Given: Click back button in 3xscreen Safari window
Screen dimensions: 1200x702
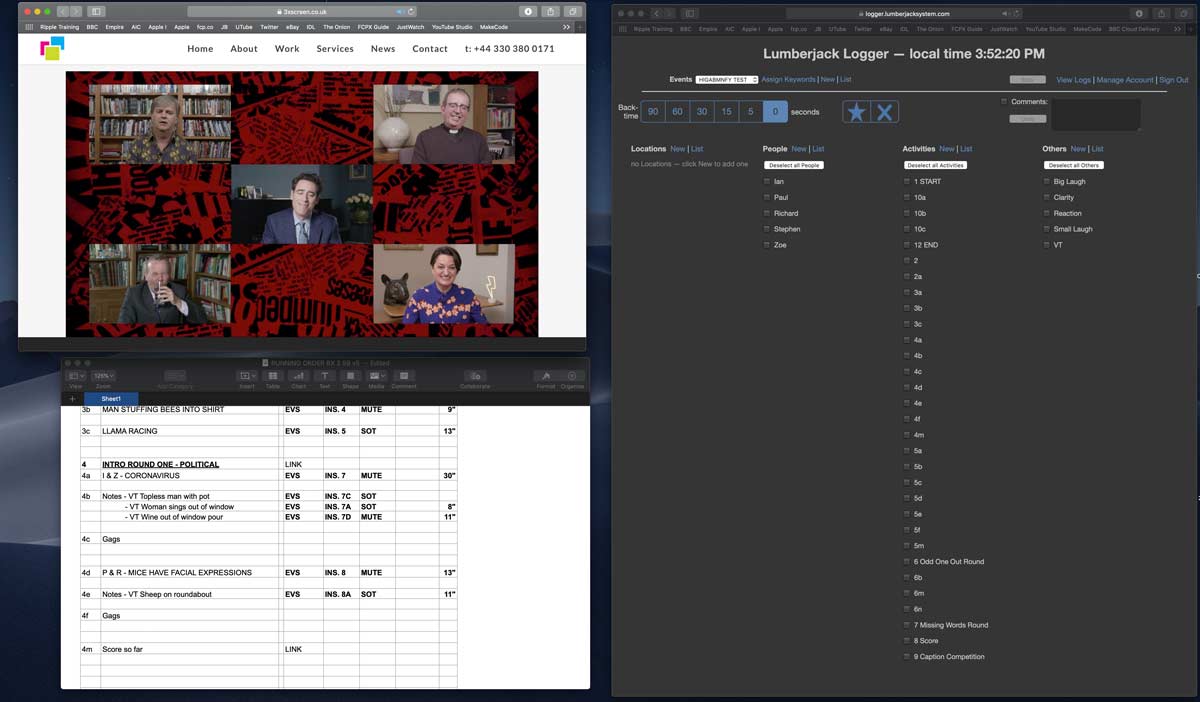Looking at the screenshot, I should click(63, 11).
